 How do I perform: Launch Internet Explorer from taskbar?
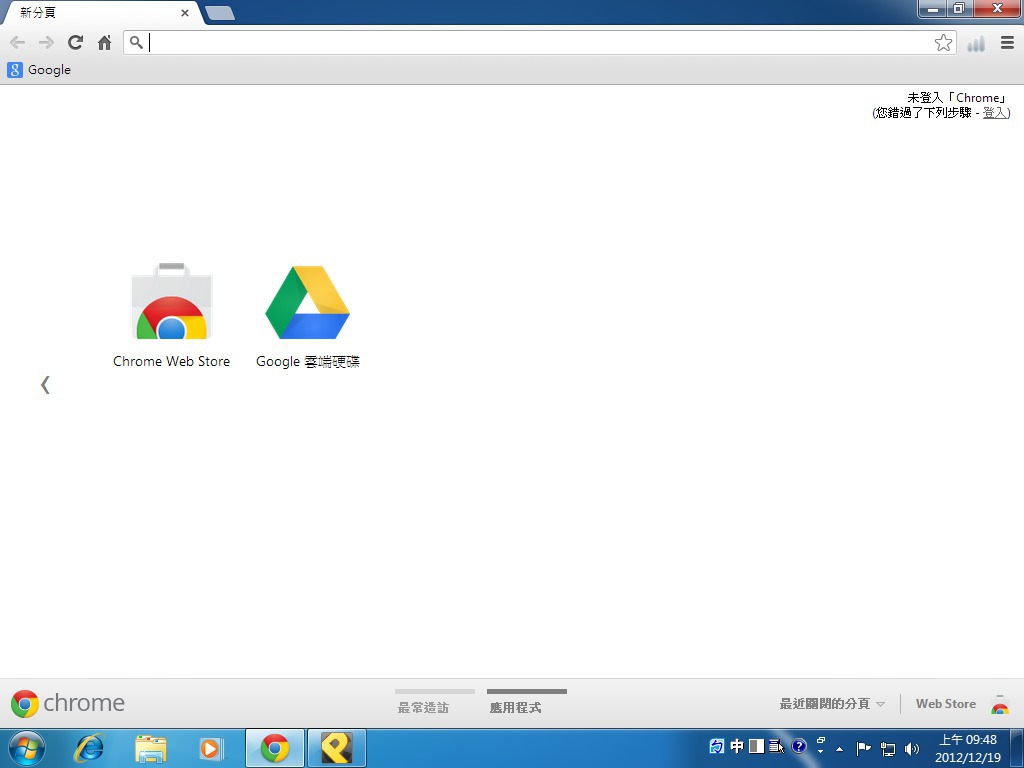[x=89, y=748]
